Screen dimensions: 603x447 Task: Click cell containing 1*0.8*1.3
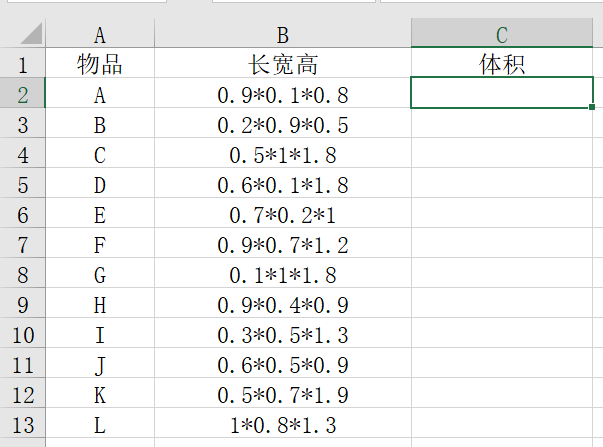pos(283,423)
